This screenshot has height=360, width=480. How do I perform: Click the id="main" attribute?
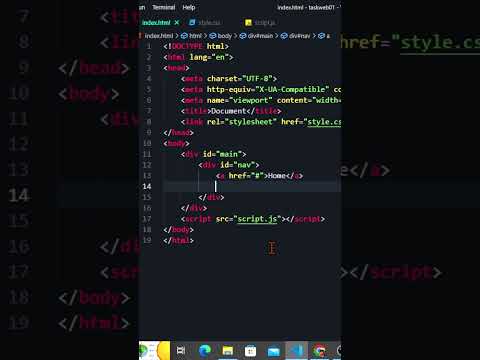pyautogui.click(x=222, y=154)
